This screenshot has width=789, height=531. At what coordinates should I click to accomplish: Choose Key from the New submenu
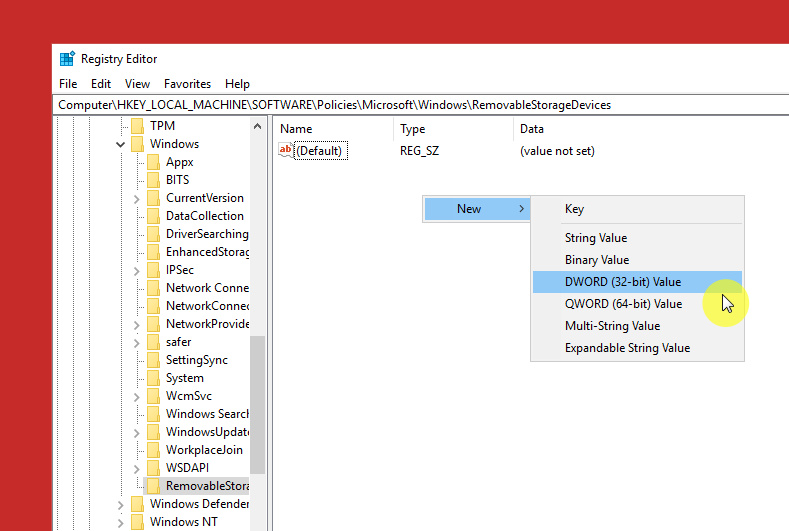[637, 209]
